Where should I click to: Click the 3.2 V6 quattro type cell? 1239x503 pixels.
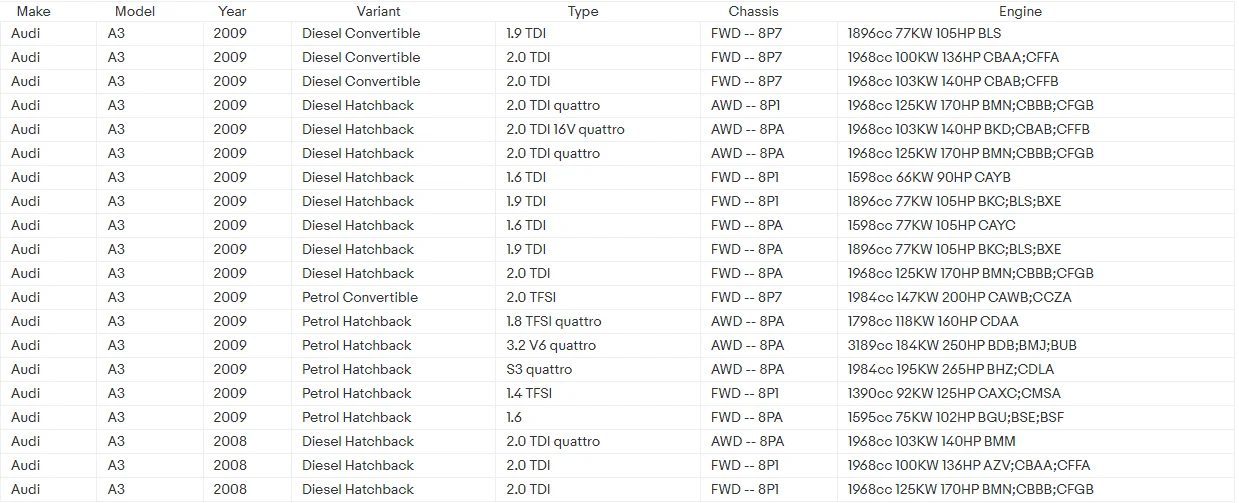(598, 345)
